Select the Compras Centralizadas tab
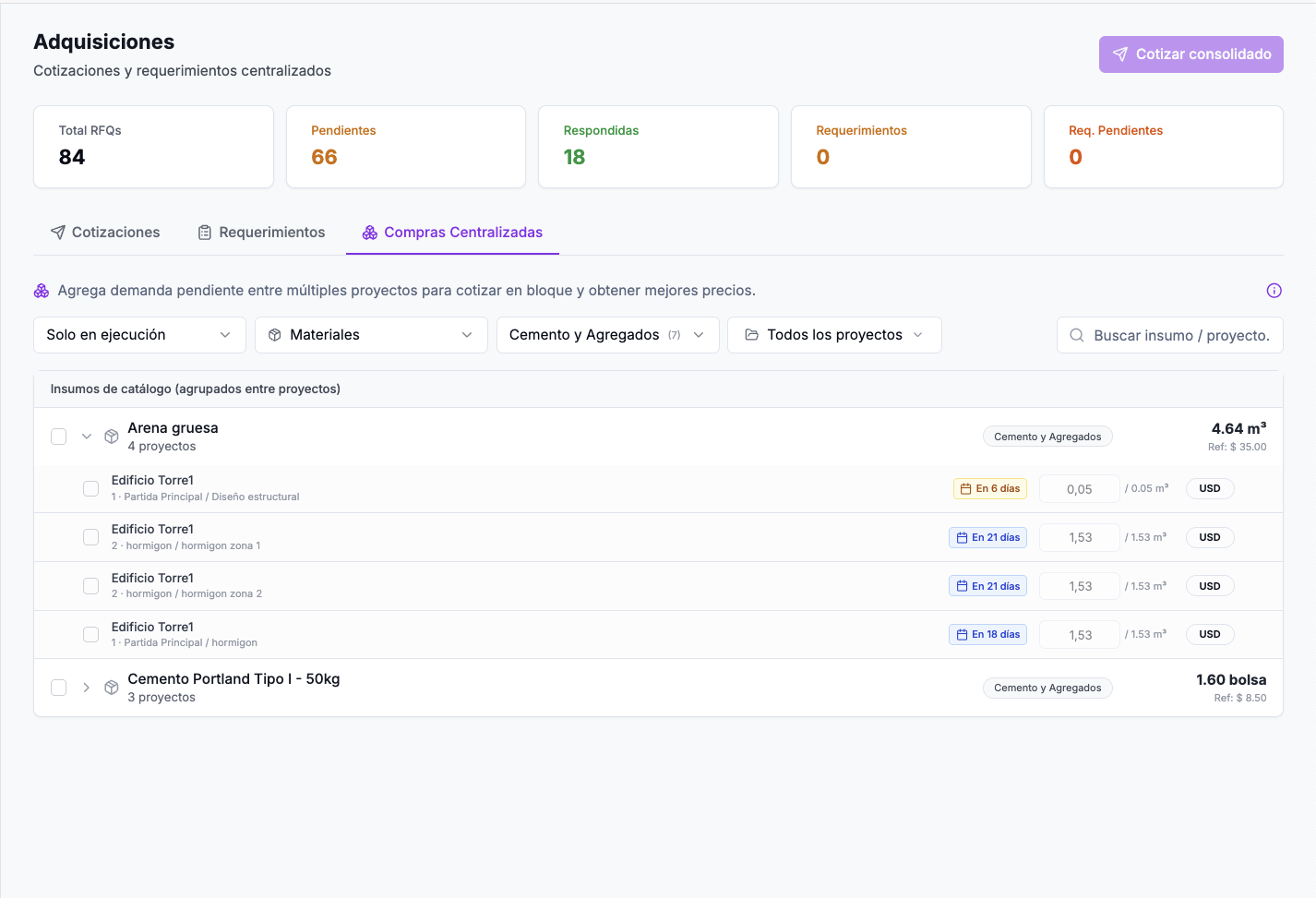This screenshot has width=1316, height=898. tap(452, 233)
